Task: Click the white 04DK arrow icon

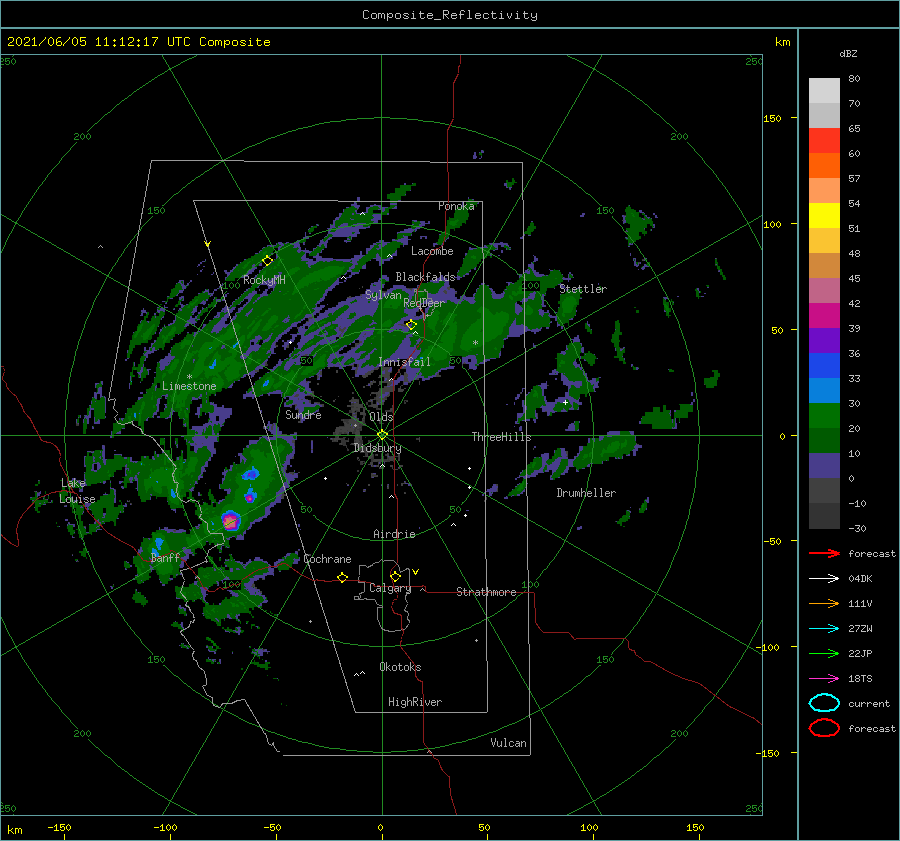Action: tap(824, 579)
